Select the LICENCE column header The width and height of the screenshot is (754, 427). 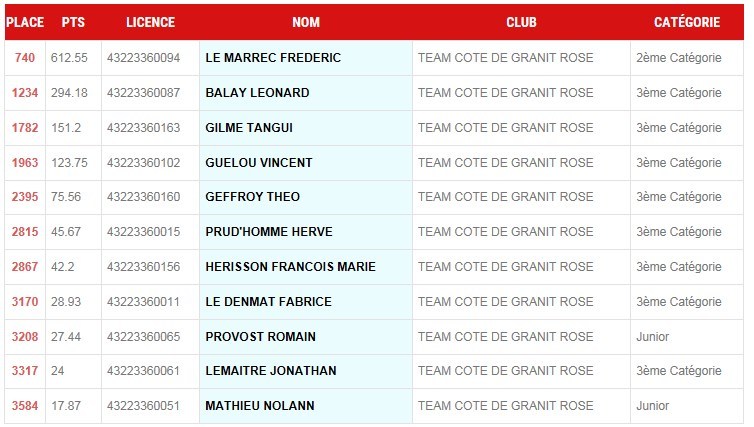point(150,22)
